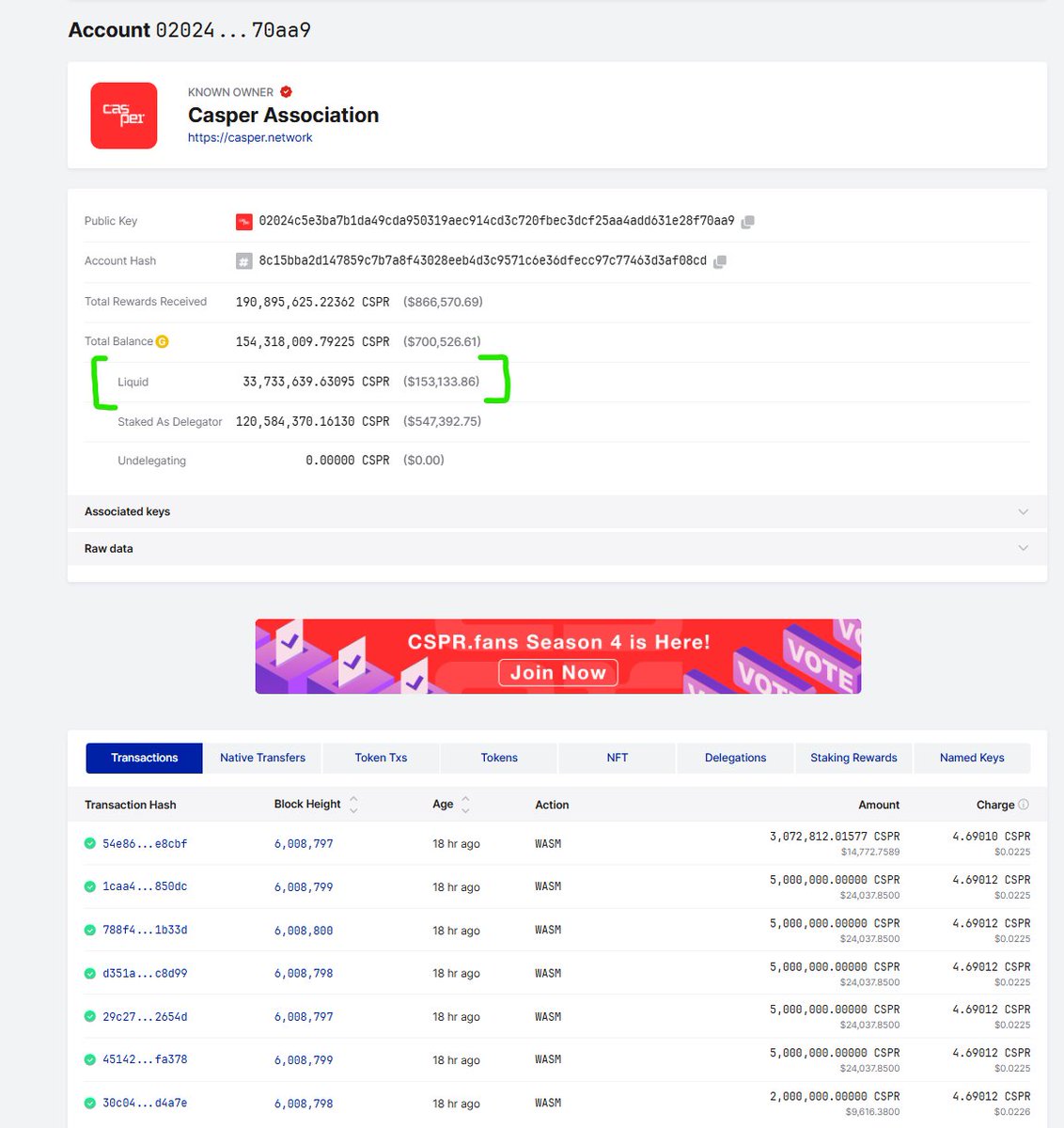Open the Named Keys tab
Image resolution: width=1064 pixels, height=1128 pixels.
click(x=972, y=758)
